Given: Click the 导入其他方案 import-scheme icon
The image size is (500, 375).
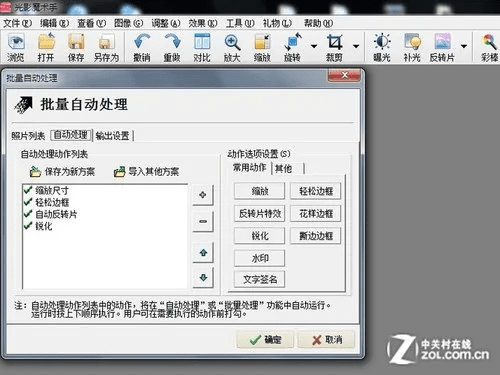Looking at the screenshot, I should [119, 172].
